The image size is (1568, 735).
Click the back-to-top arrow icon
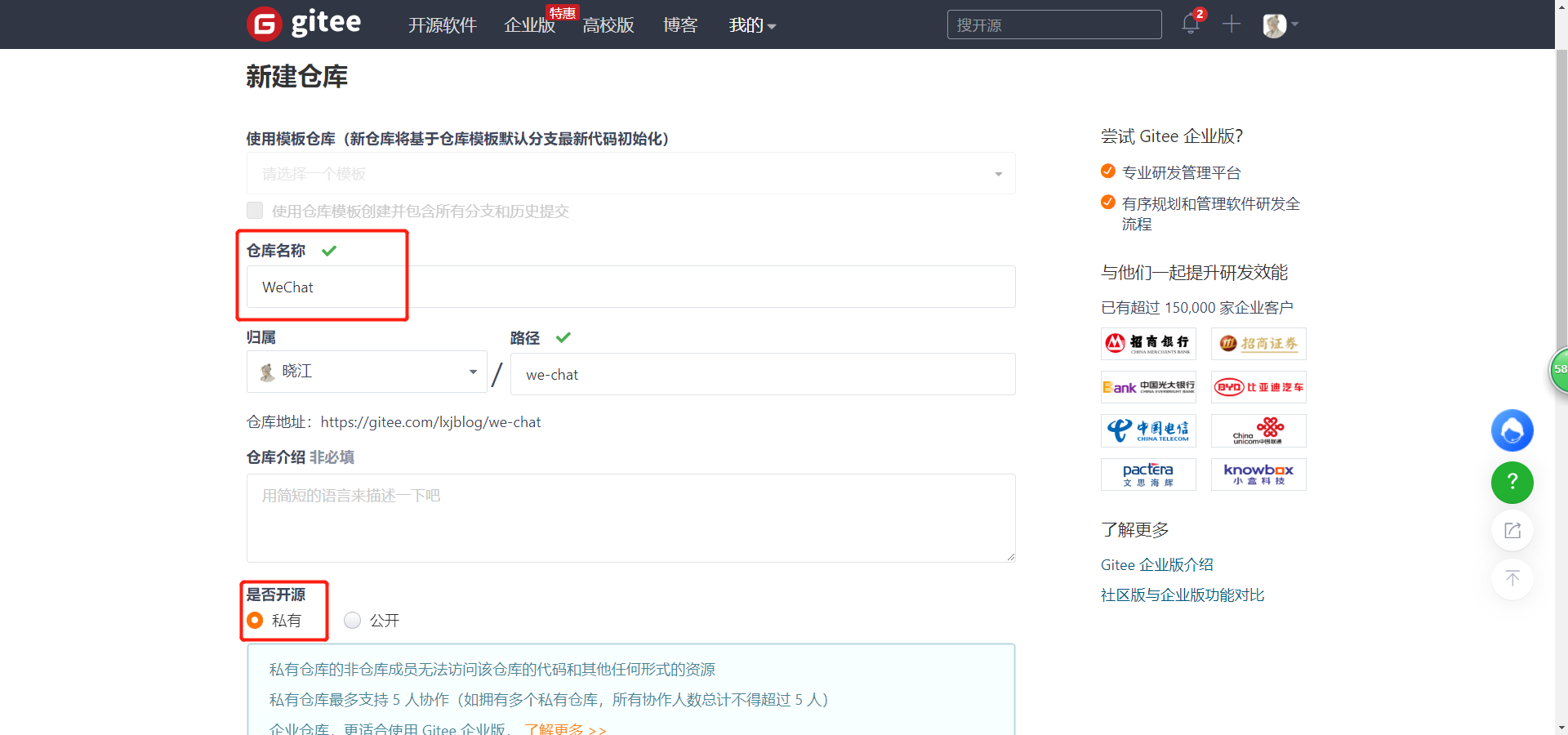pos(1512,578)
